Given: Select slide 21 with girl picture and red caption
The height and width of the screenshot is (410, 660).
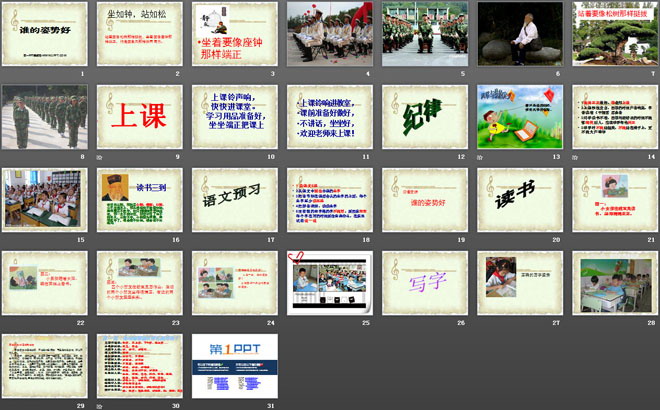Looking at the screenshot, I should [x=615, y=200].
